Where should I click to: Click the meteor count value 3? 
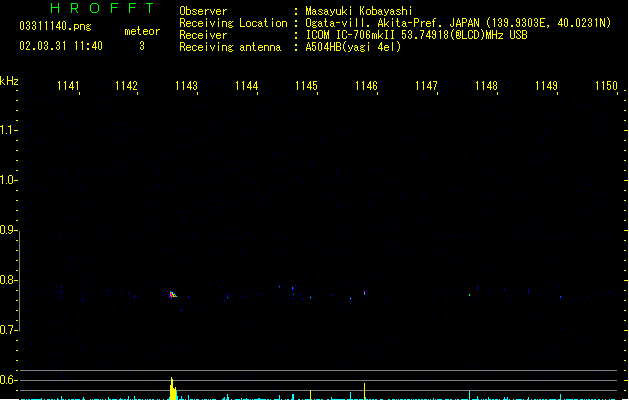[x=142, y=46]
